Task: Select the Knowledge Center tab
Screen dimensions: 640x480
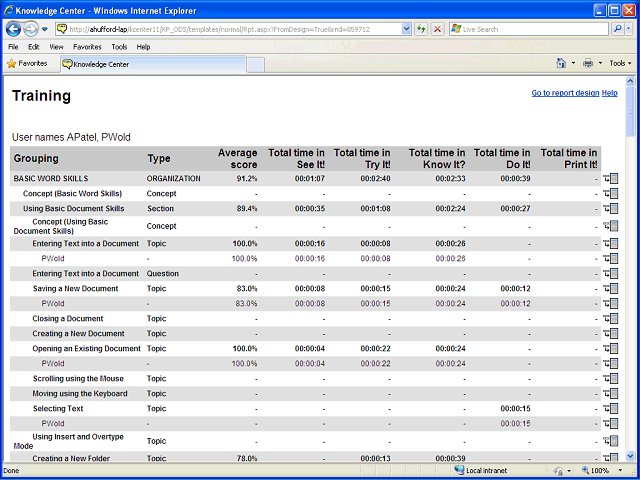Action: tap(153, 64)
